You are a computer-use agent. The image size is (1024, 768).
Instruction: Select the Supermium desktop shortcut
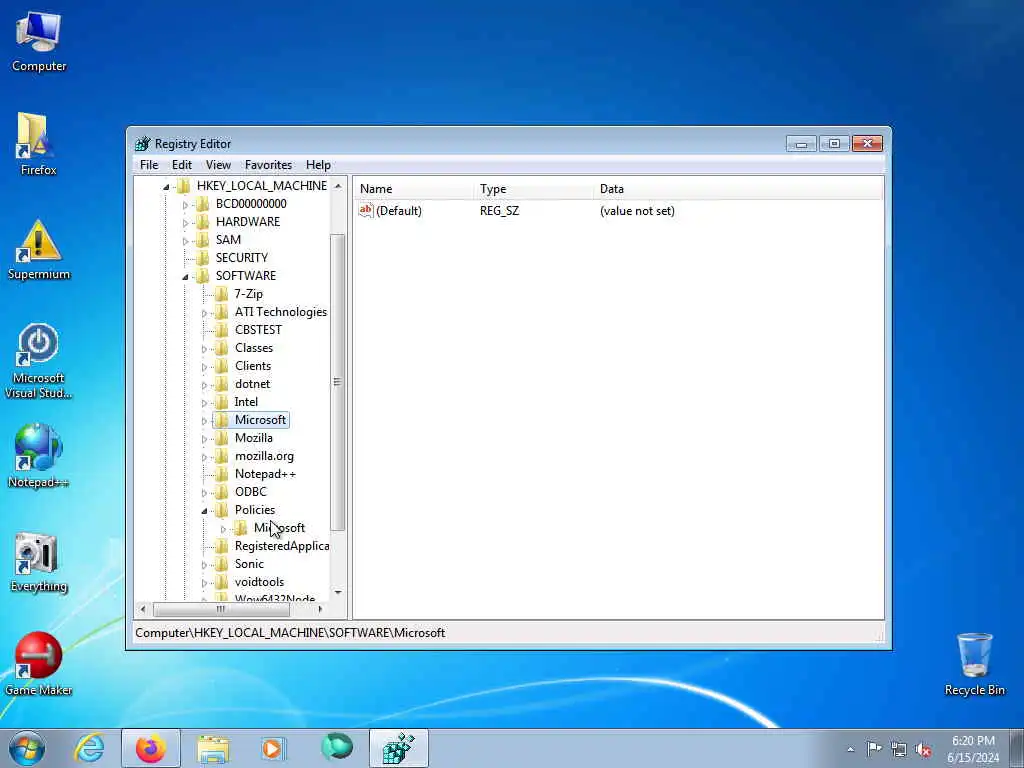[39, 249]
